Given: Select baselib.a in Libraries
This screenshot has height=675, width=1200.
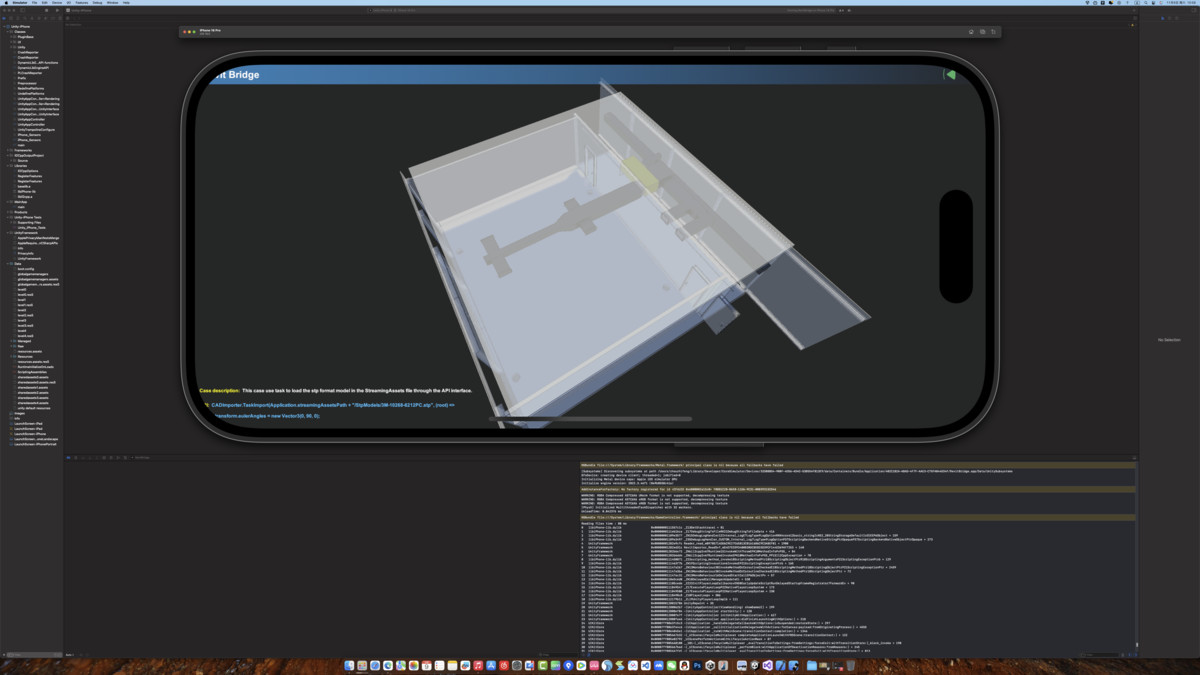Looking at the screenshot, I should click(24, 187).
